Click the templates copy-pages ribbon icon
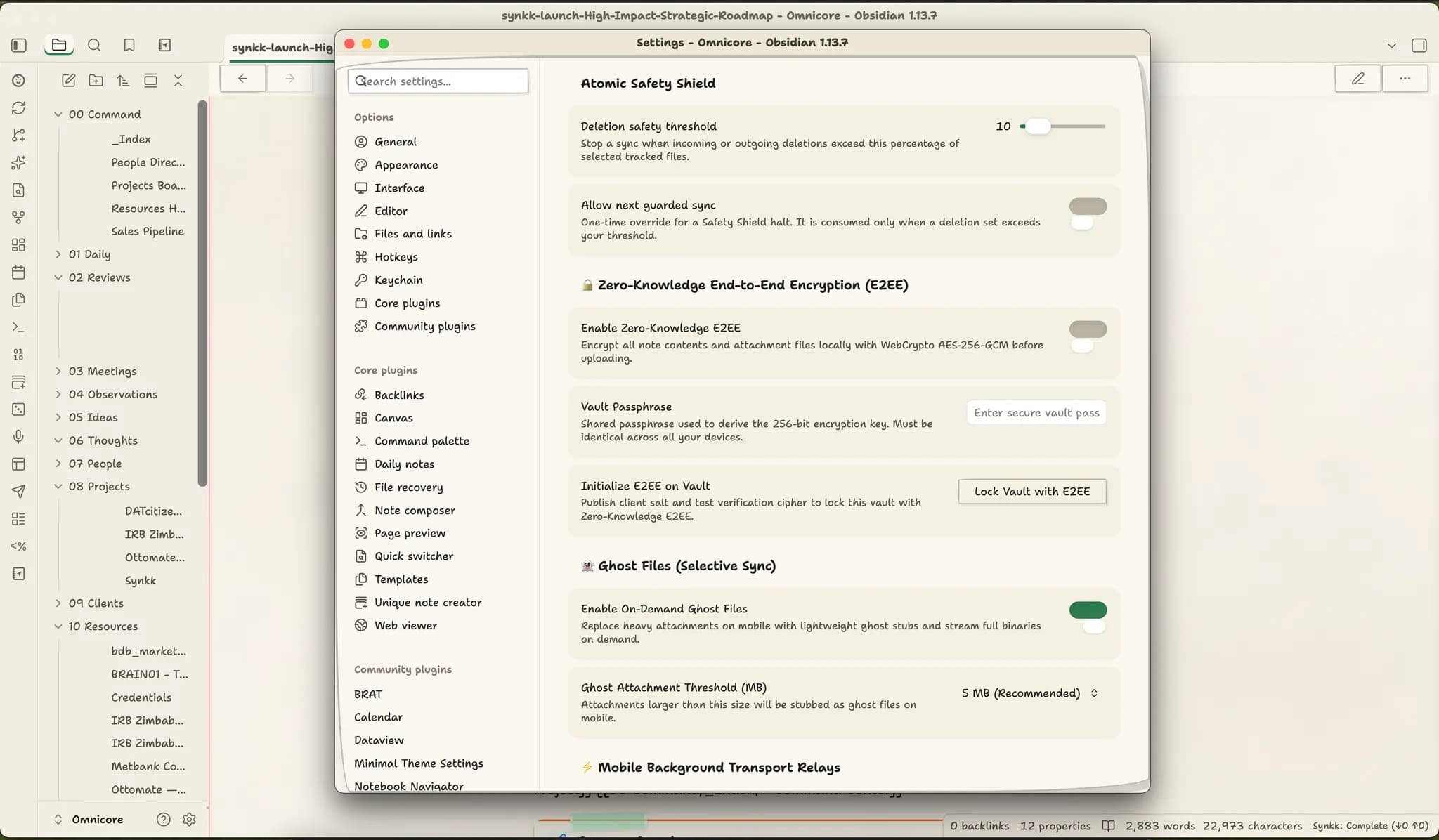 (19, 300)
